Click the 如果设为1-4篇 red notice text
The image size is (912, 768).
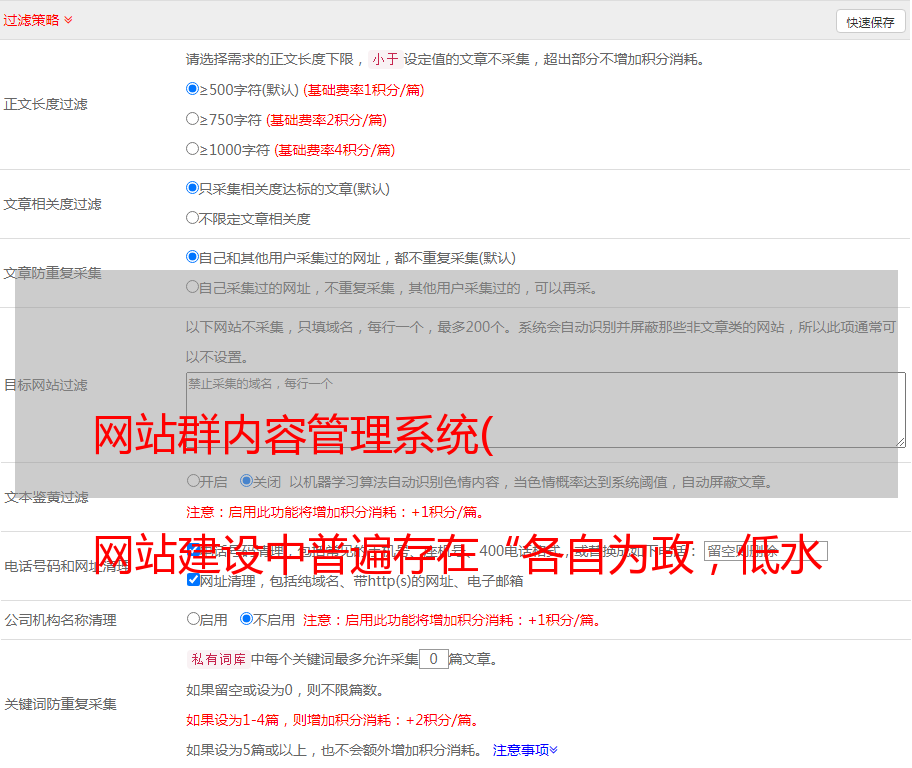[332, 720]
